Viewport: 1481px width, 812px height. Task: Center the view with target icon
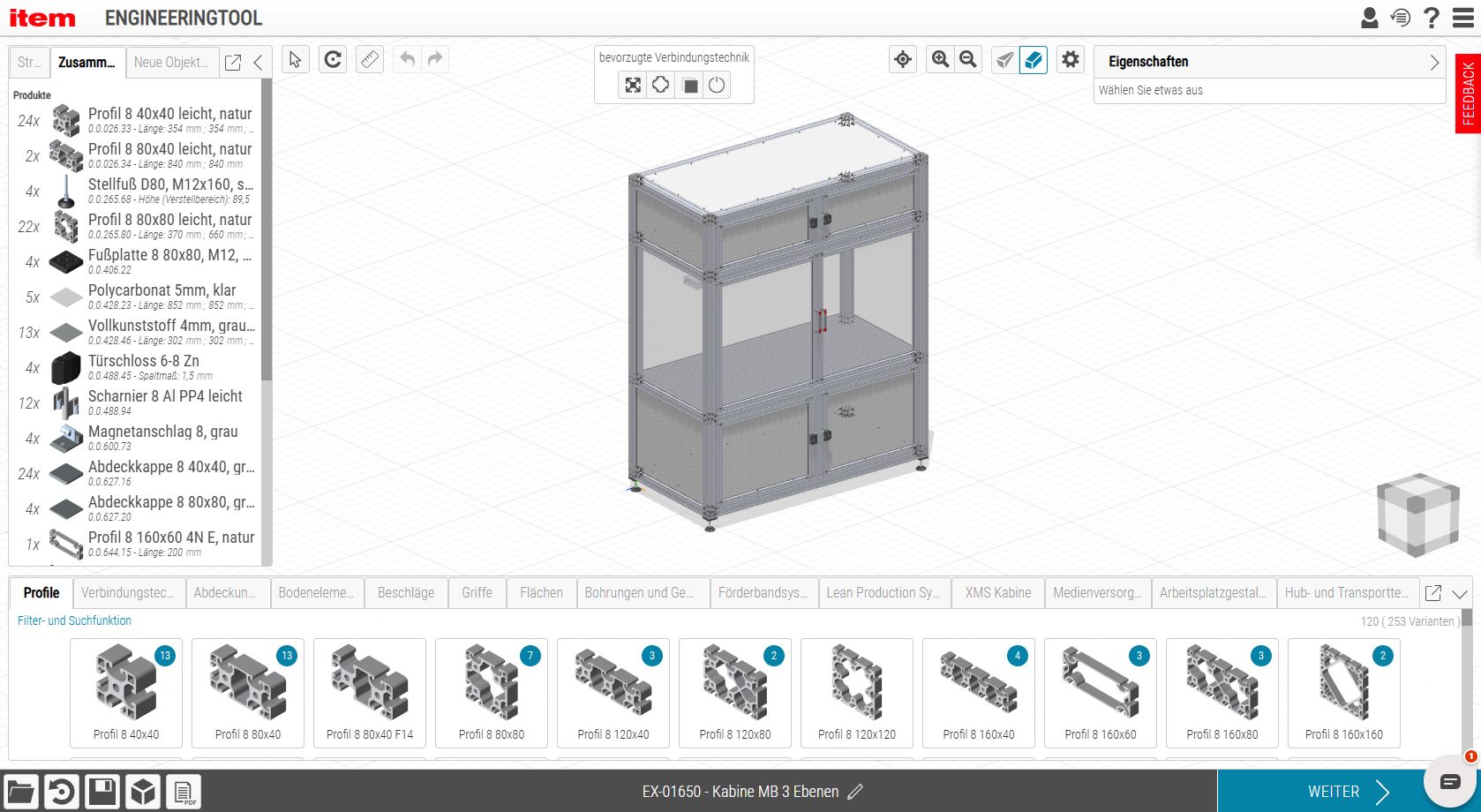pos(903,60)
